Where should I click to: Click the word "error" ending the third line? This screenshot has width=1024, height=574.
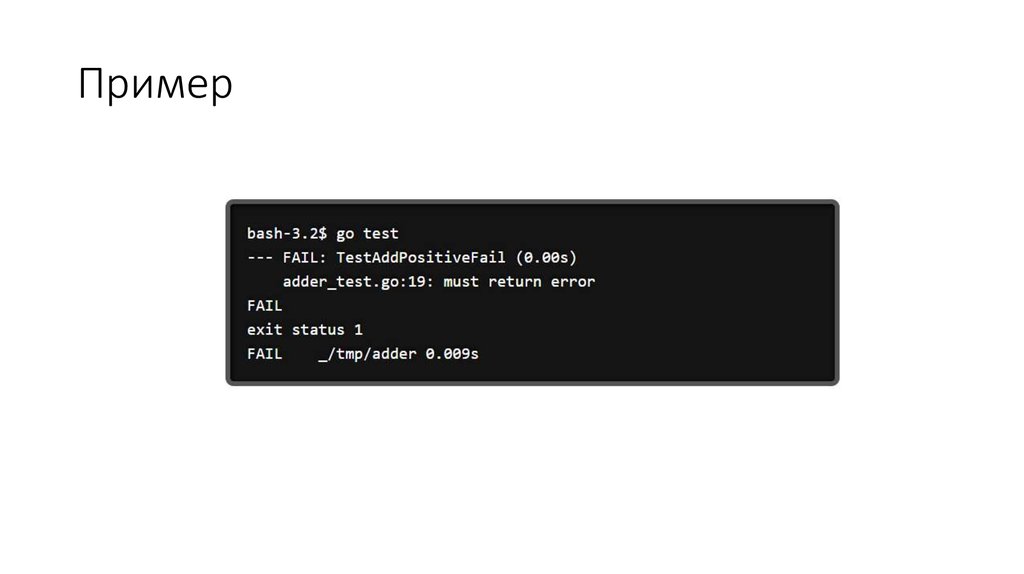click(573, 282)
